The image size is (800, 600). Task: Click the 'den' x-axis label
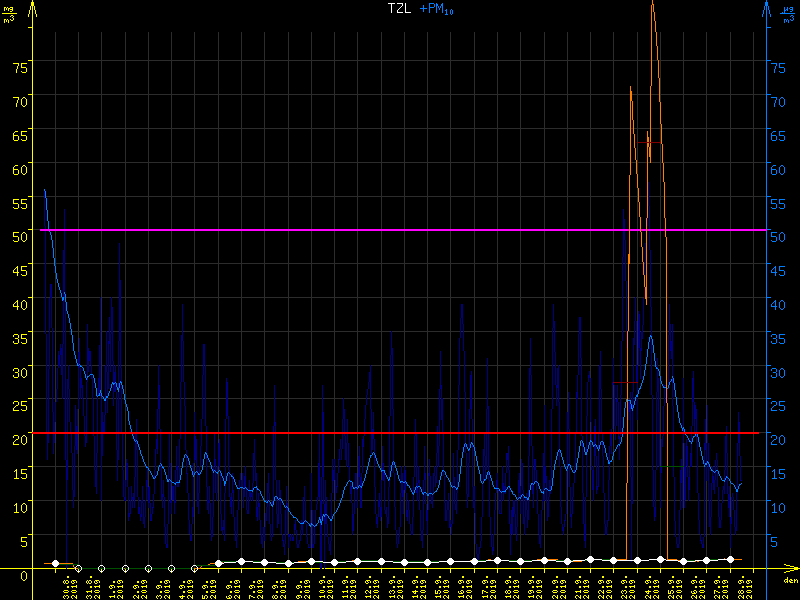pos(790,581)
